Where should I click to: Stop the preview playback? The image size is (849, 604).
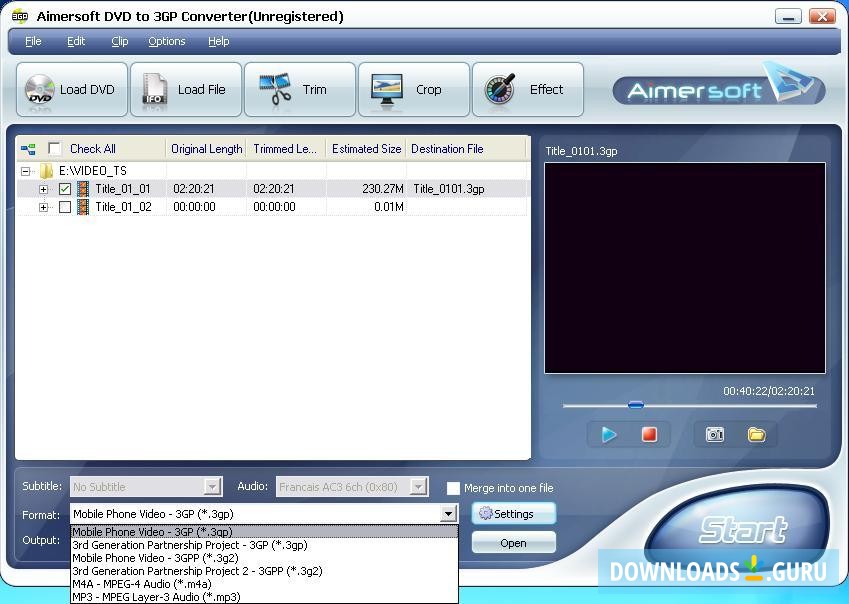point(649,434)
